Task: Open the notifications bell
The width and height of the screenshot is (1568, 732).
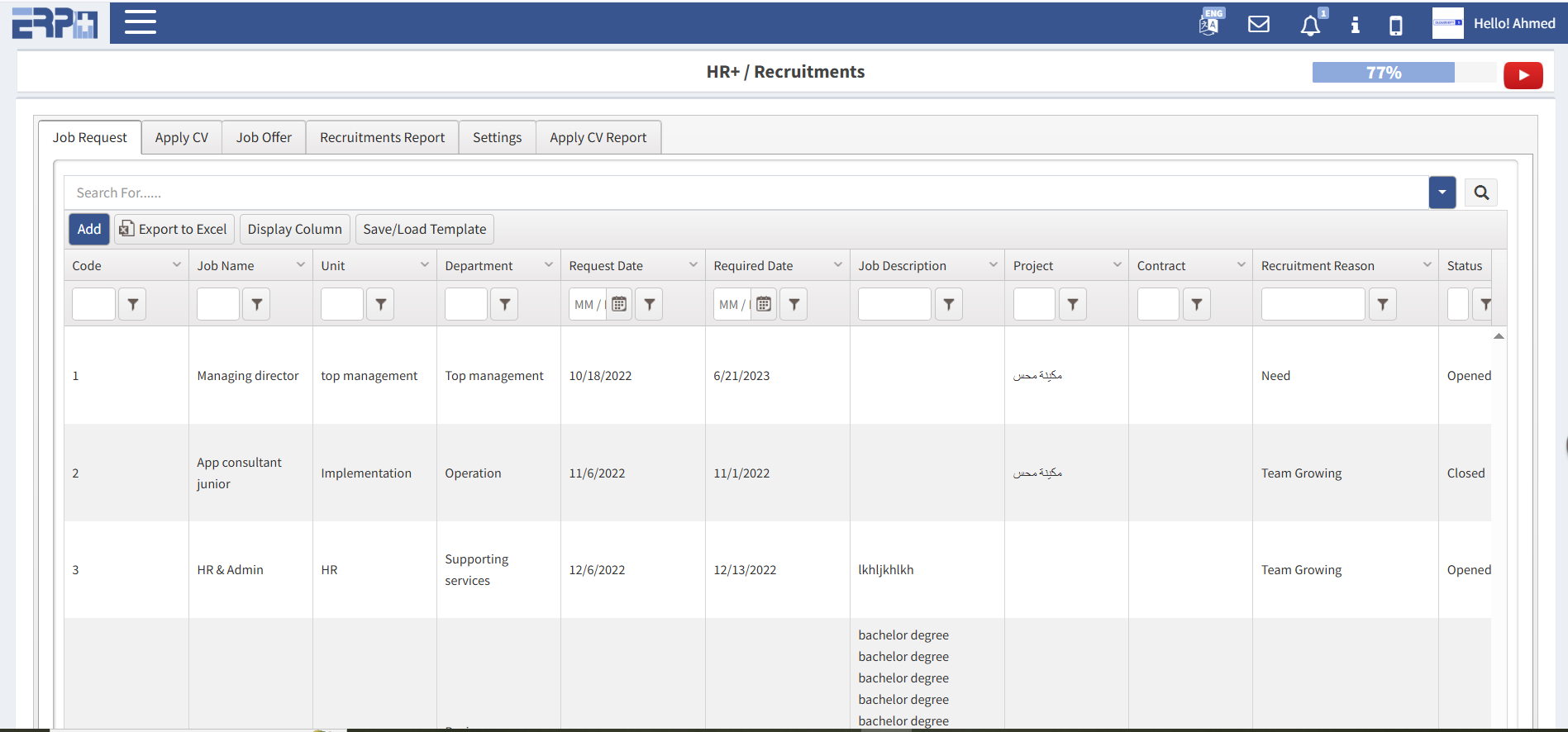Action: pyautogui.click(x=1310, y=25)
